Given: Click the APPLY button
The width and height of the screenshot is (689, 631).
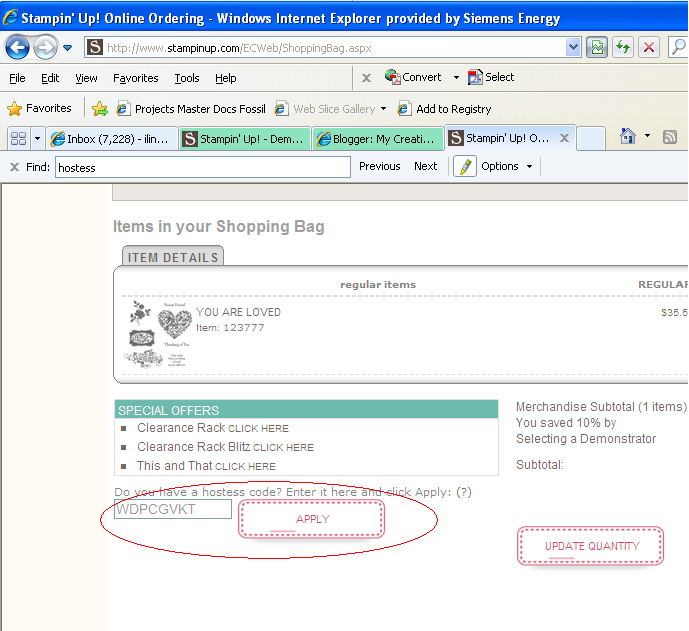Looking at the screenshot, I should point(312,519).
